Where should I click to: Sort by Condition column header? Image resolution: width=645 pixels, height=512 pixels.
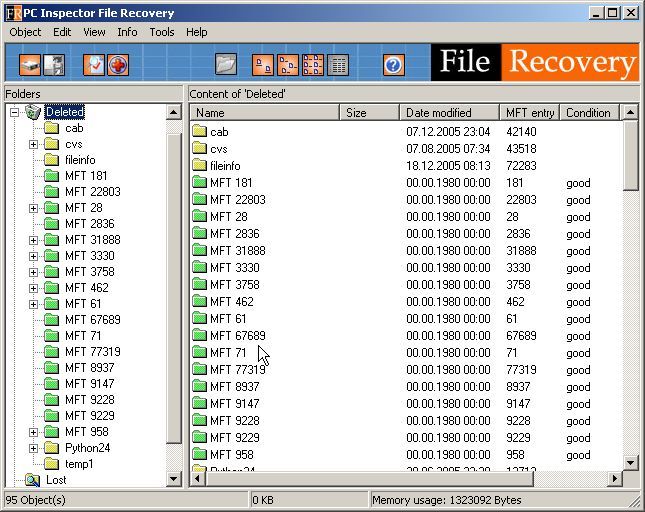(589, 113)
